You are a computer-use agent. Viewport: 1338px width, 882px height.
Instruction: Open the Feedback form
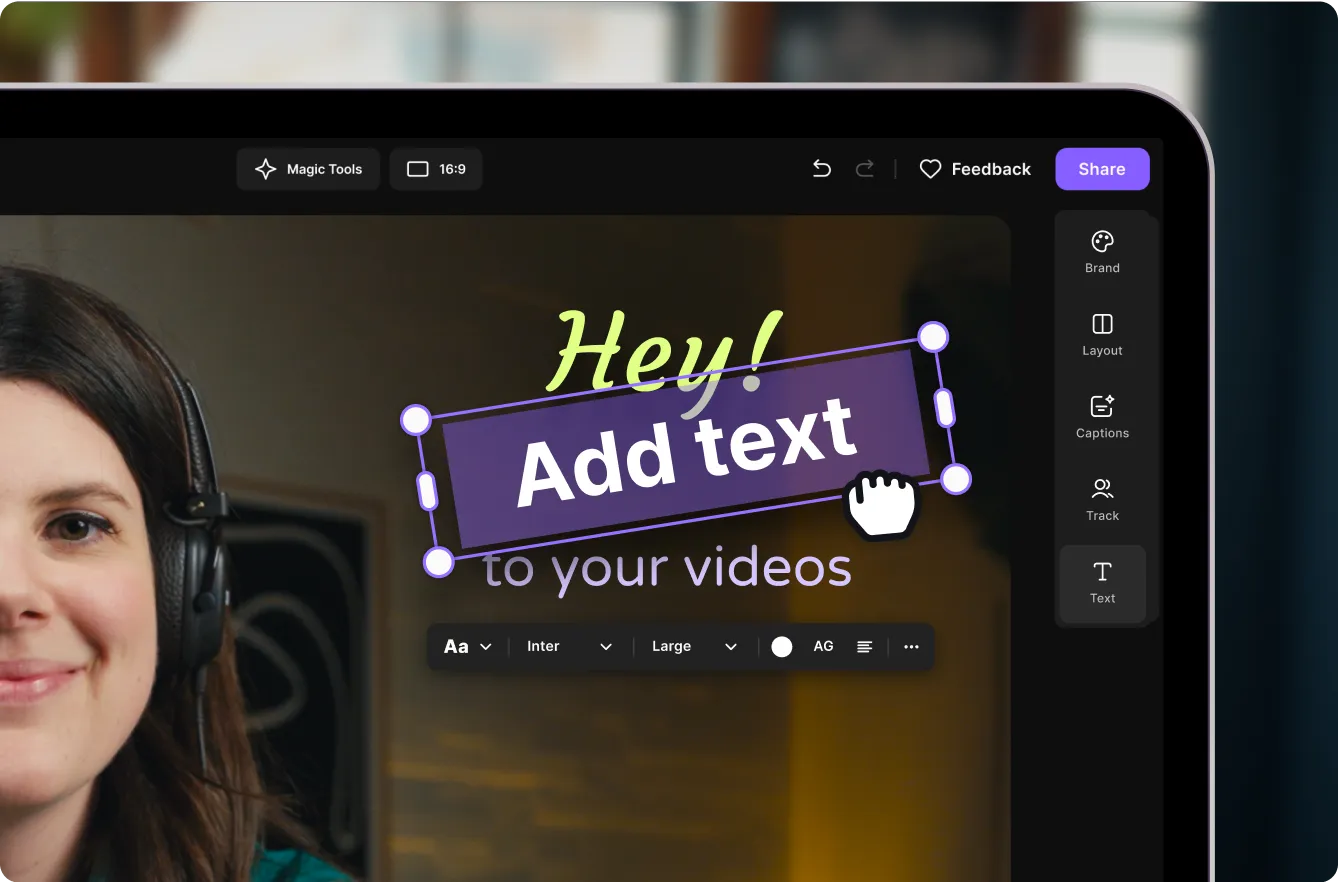[x=975, y=169]
